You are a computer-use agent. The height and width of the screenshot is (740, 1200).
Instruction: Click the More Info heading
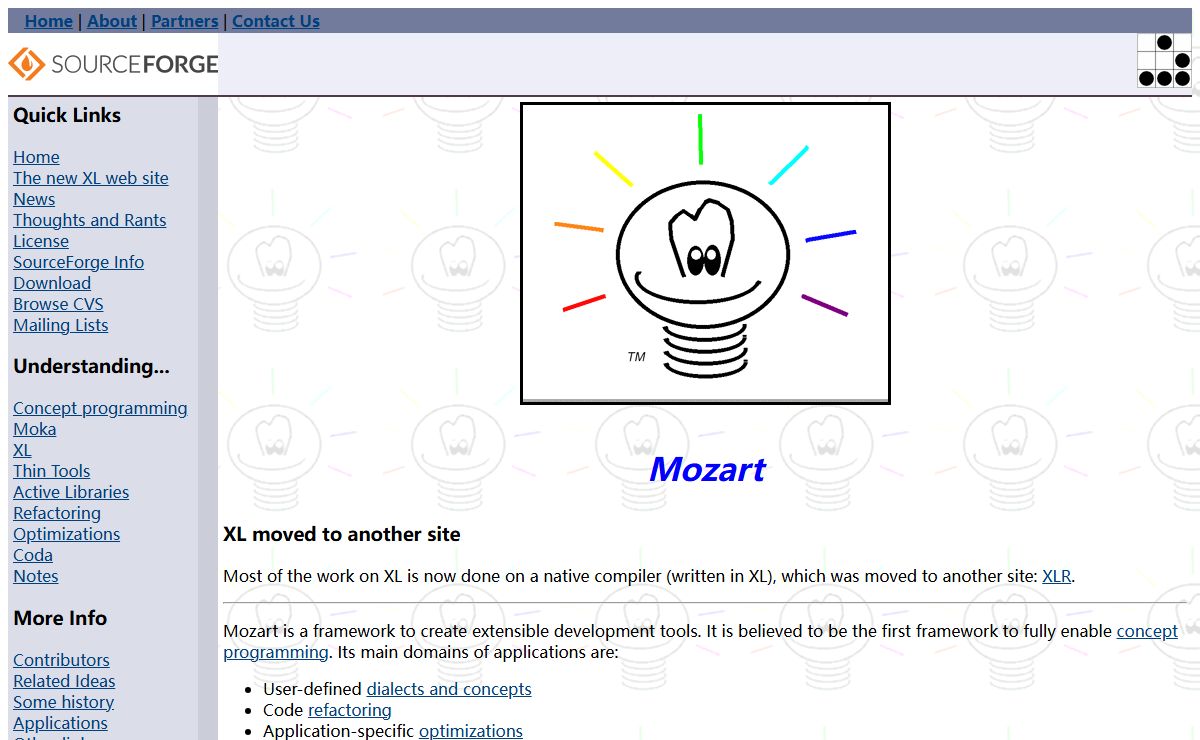coord(60,618)
